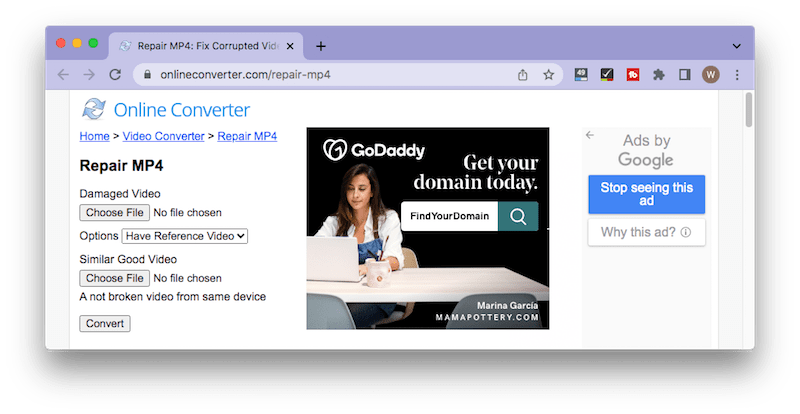Click the browser back arrow
This screenshot has height=414, width=800.
point(63,75)
